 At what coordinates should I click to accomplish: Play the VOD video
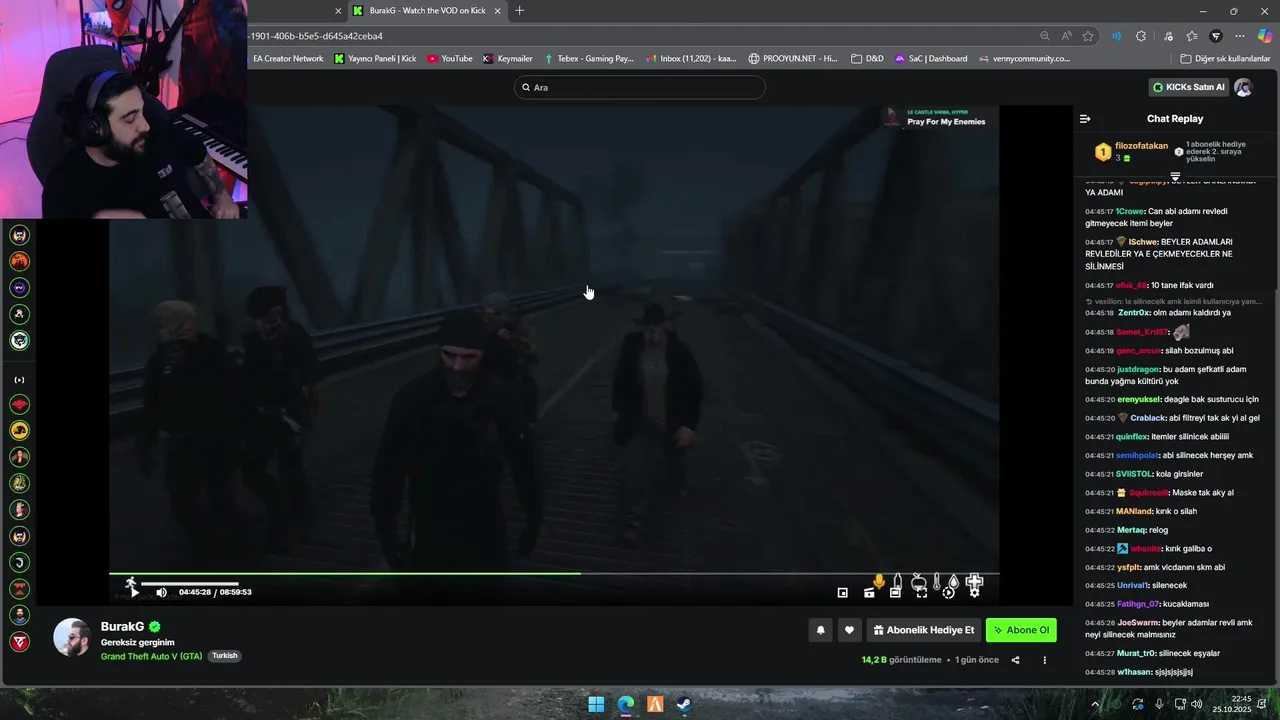(134, 592)
